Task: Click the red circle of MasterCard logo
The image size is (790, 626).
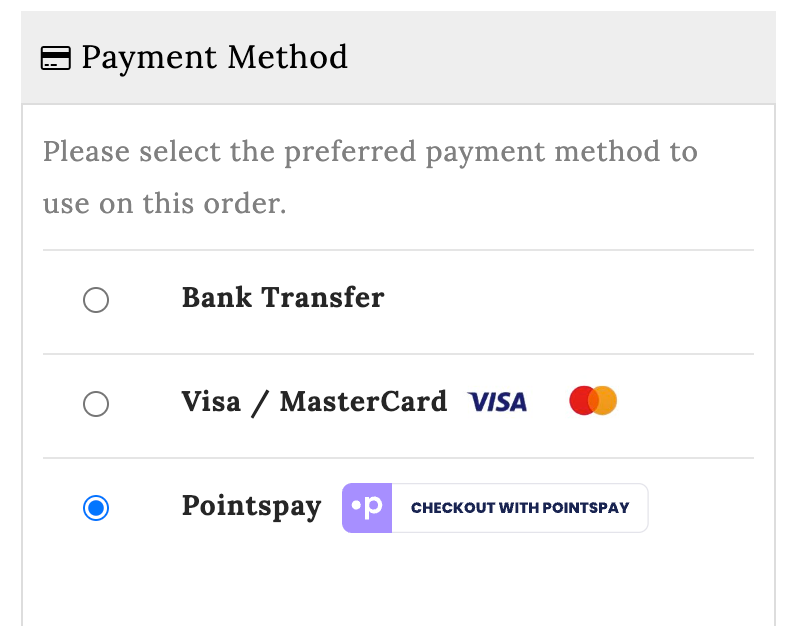Action: [x=582, y=401]
